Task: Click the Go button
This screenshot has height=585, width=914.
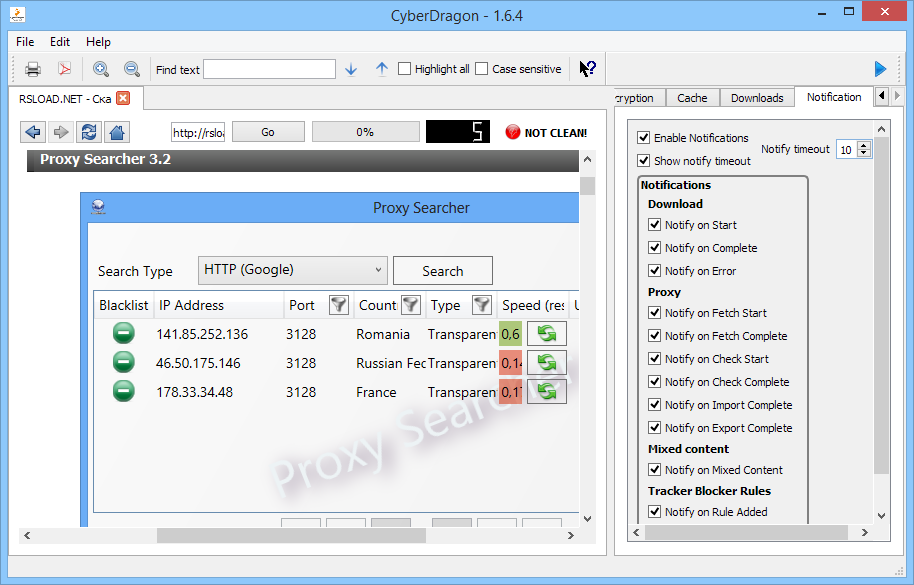Action: [268, 132]
